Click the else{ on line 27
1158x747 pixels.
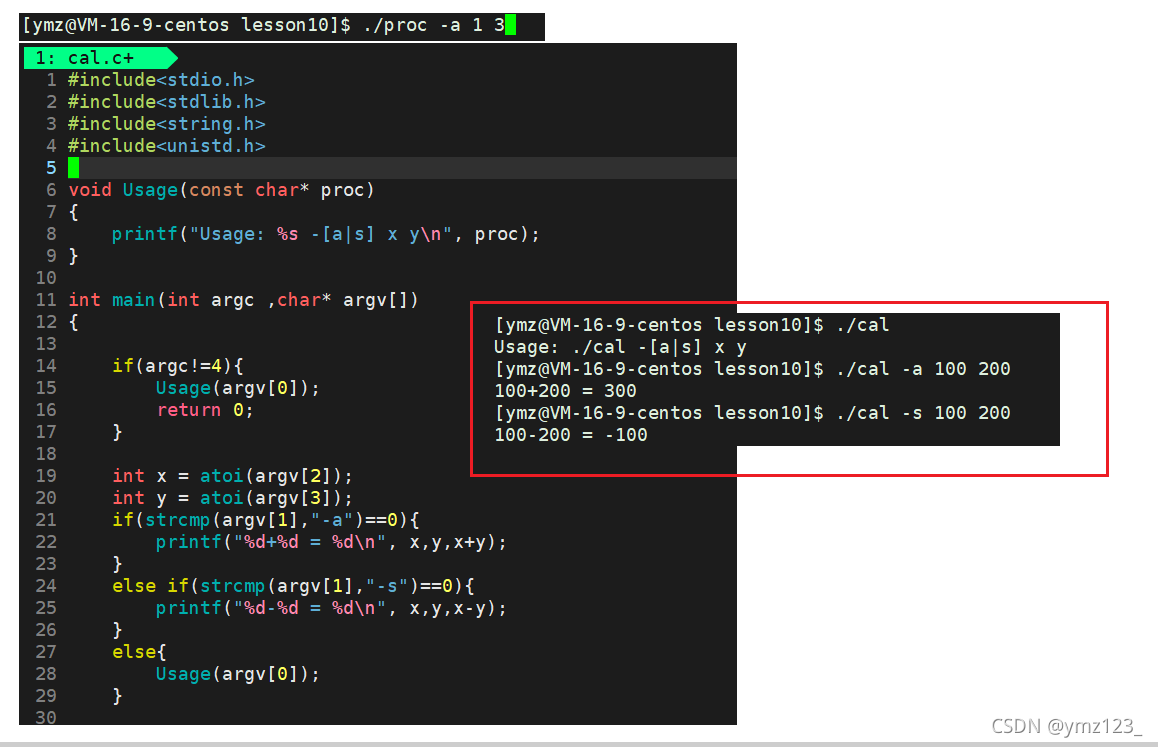tap(140, 652)
